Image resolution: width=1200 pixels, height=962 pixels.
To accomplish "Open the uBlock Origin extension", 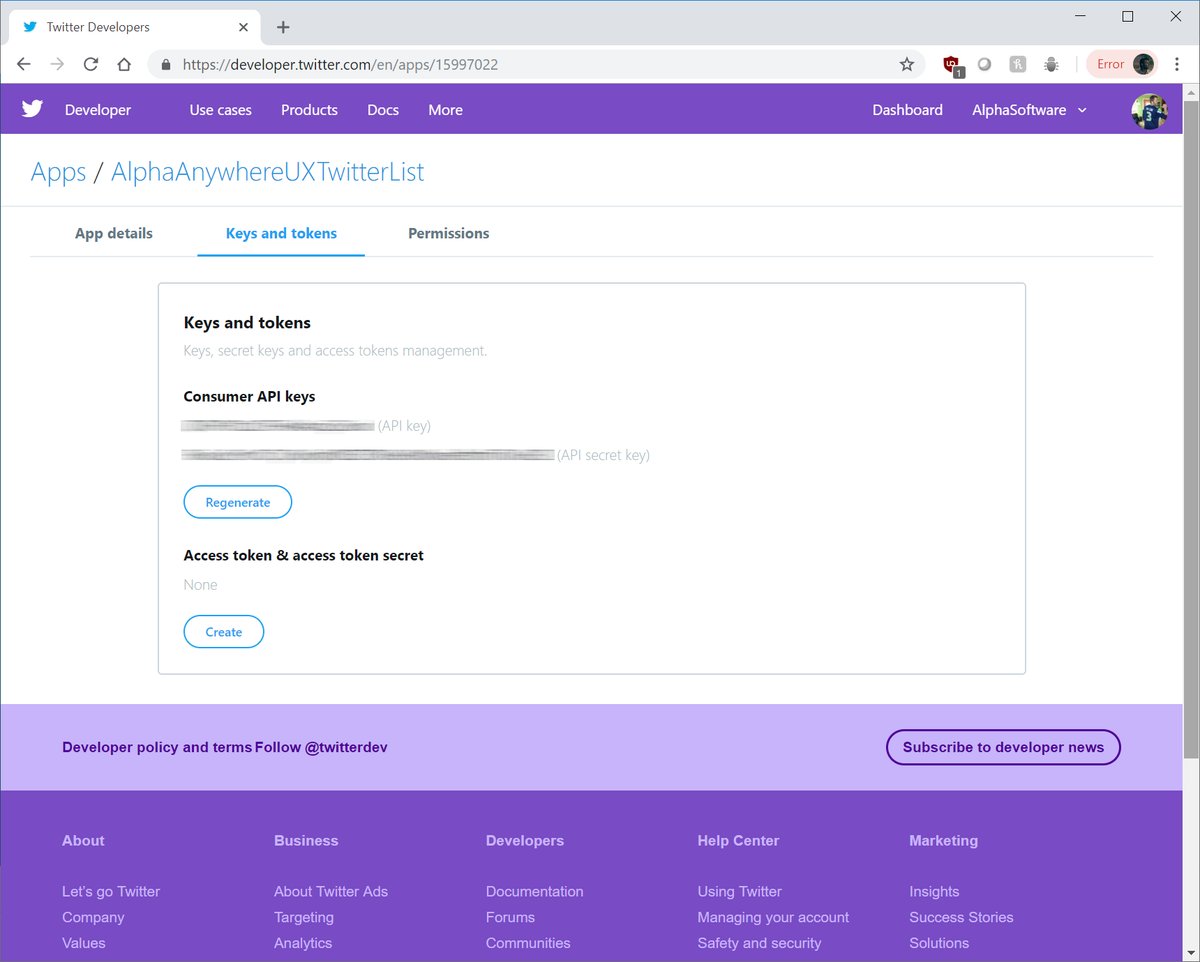I will (x=950, y=64).
